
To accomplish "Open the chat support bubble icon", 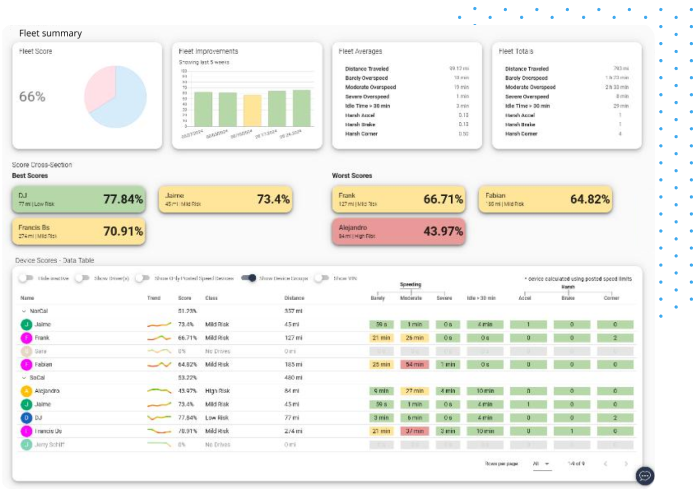I will tap(645, 475).
